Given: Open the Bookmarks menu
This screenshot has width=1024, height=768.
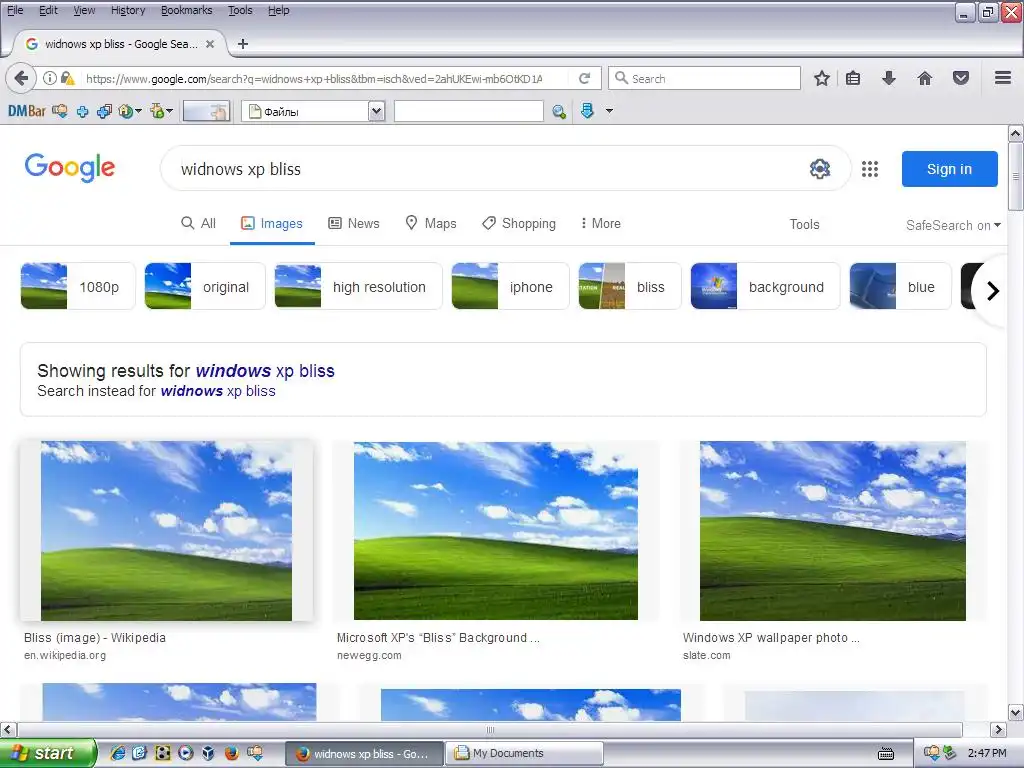Looking at the screenshot, I should coord(186,10).
